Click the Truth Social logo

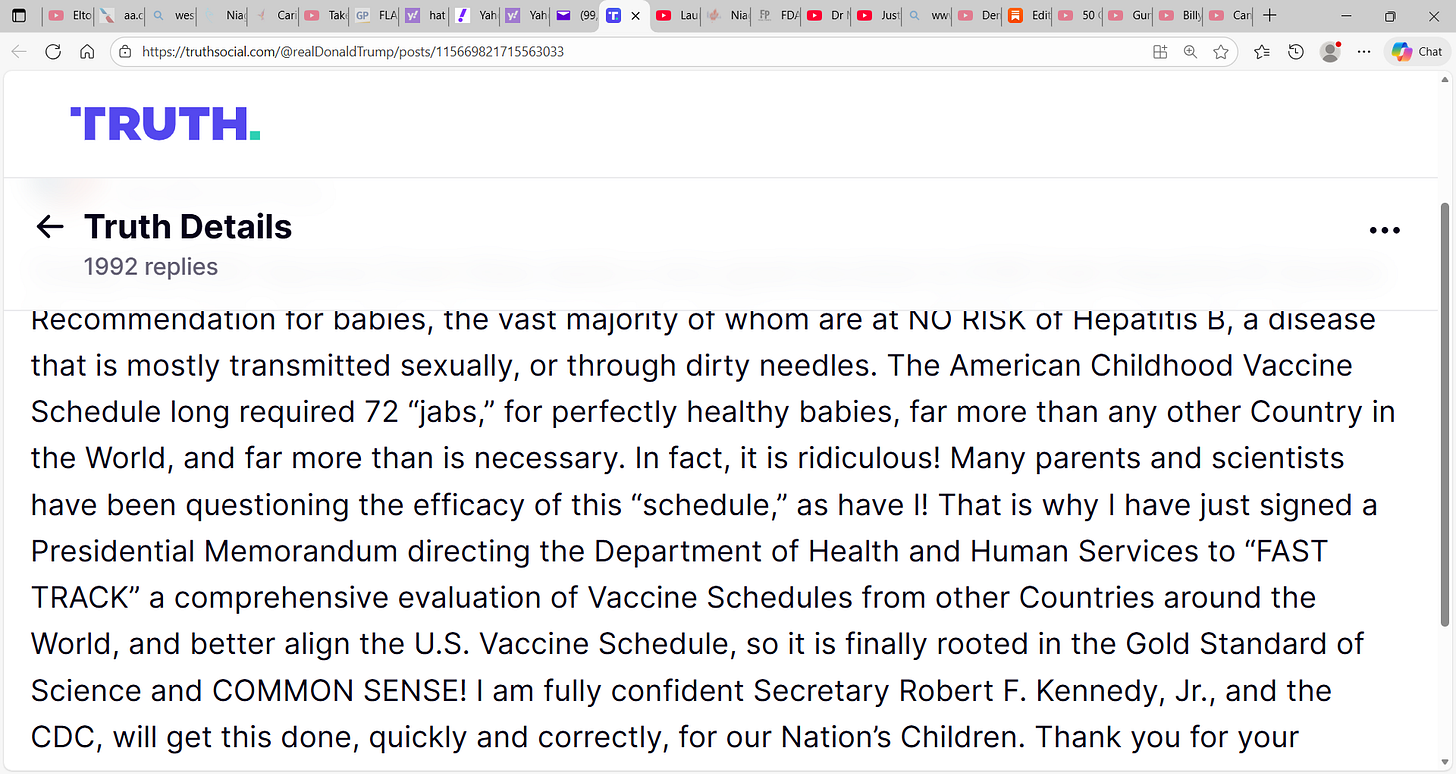165,124
